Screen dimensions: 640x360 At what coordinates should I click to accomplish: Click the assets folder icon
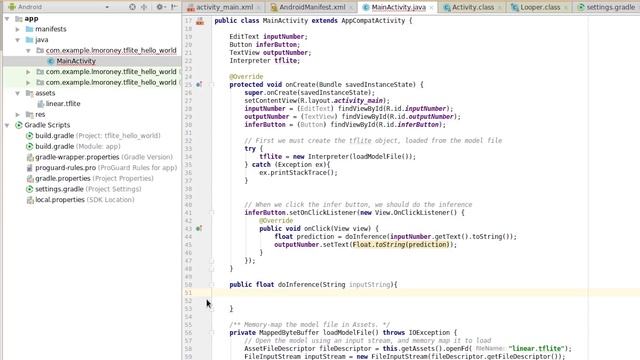tap(29, 93)
